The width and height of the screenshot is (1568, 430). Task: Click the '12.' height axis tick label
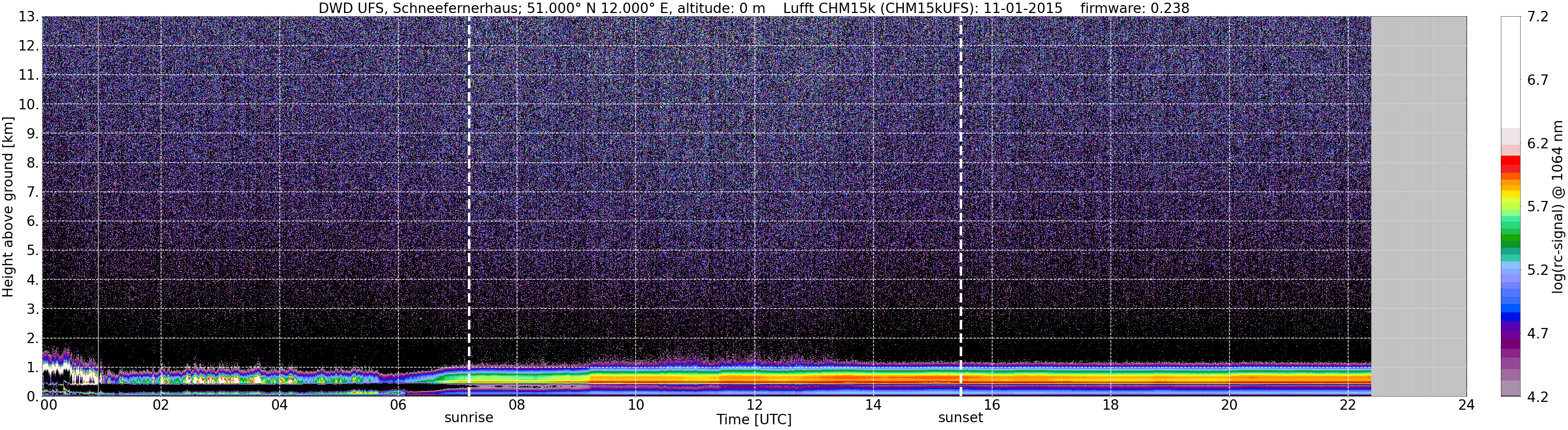click(x=29, y=46)
